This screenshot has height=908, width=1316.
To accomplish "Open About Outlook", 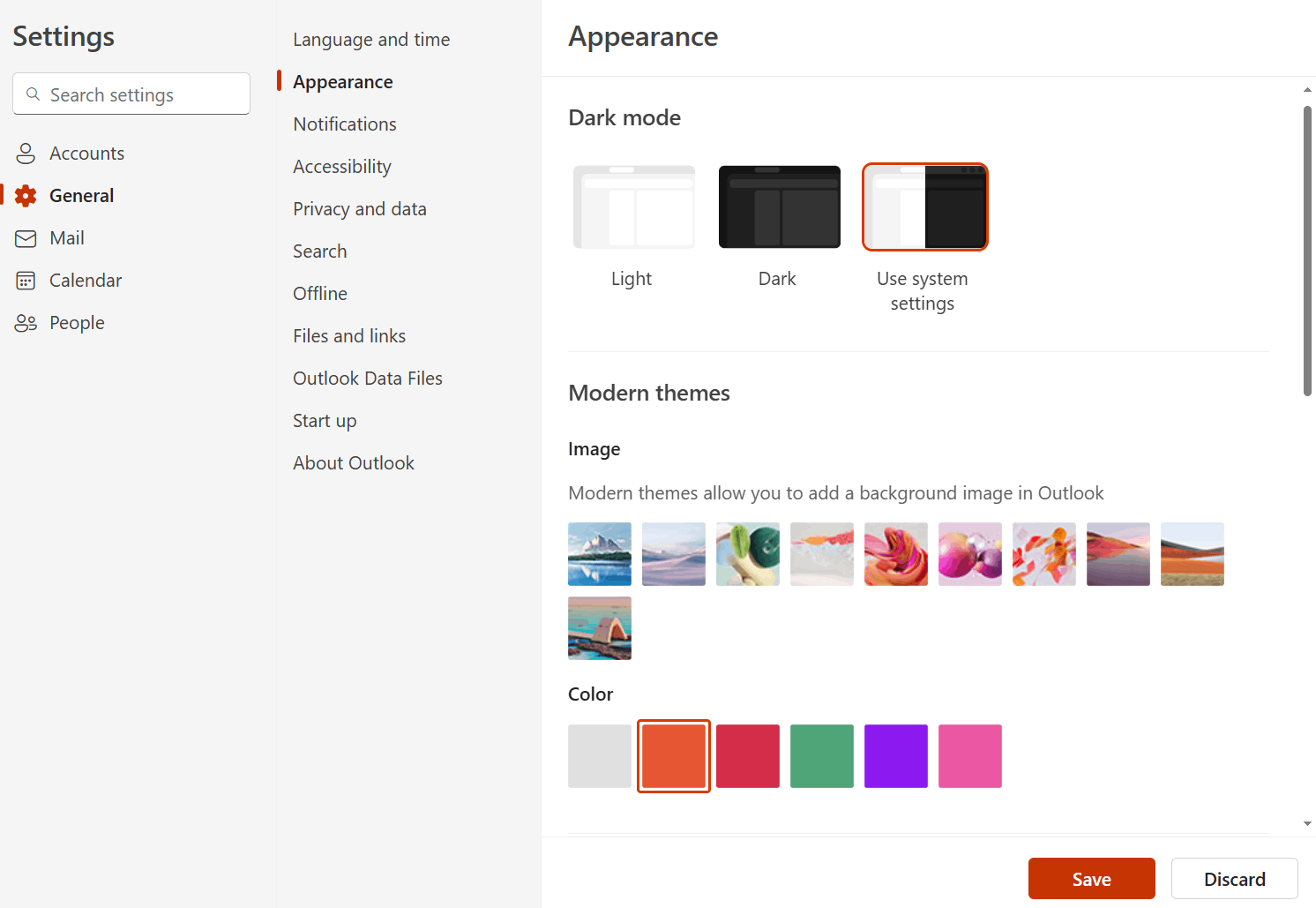I will point(353,462).
